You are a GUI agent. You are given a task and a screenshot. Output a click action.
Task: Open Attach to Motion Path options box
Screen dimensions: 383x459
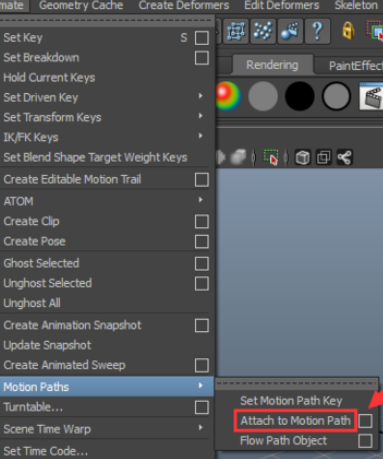click(x=365, y=421)
